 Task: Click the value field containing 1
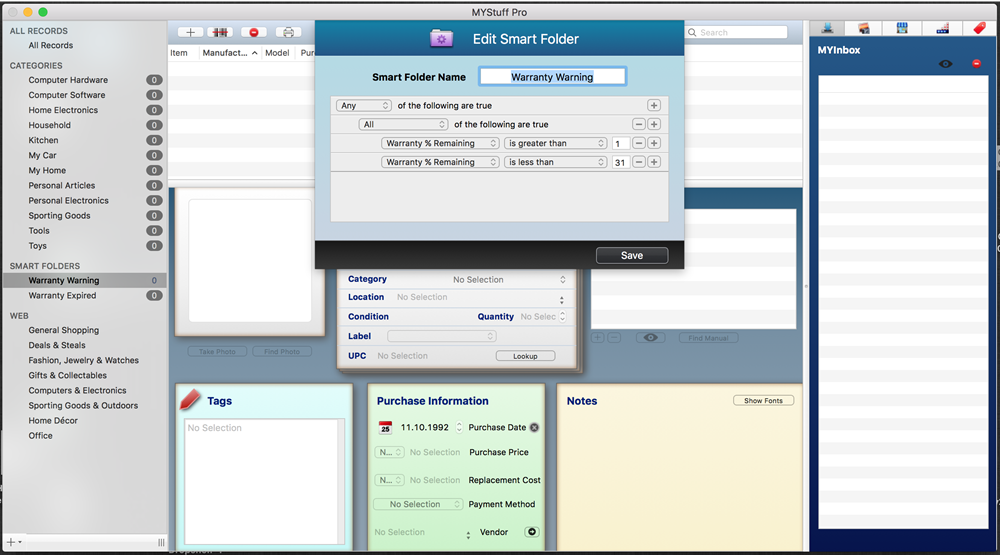620,144
